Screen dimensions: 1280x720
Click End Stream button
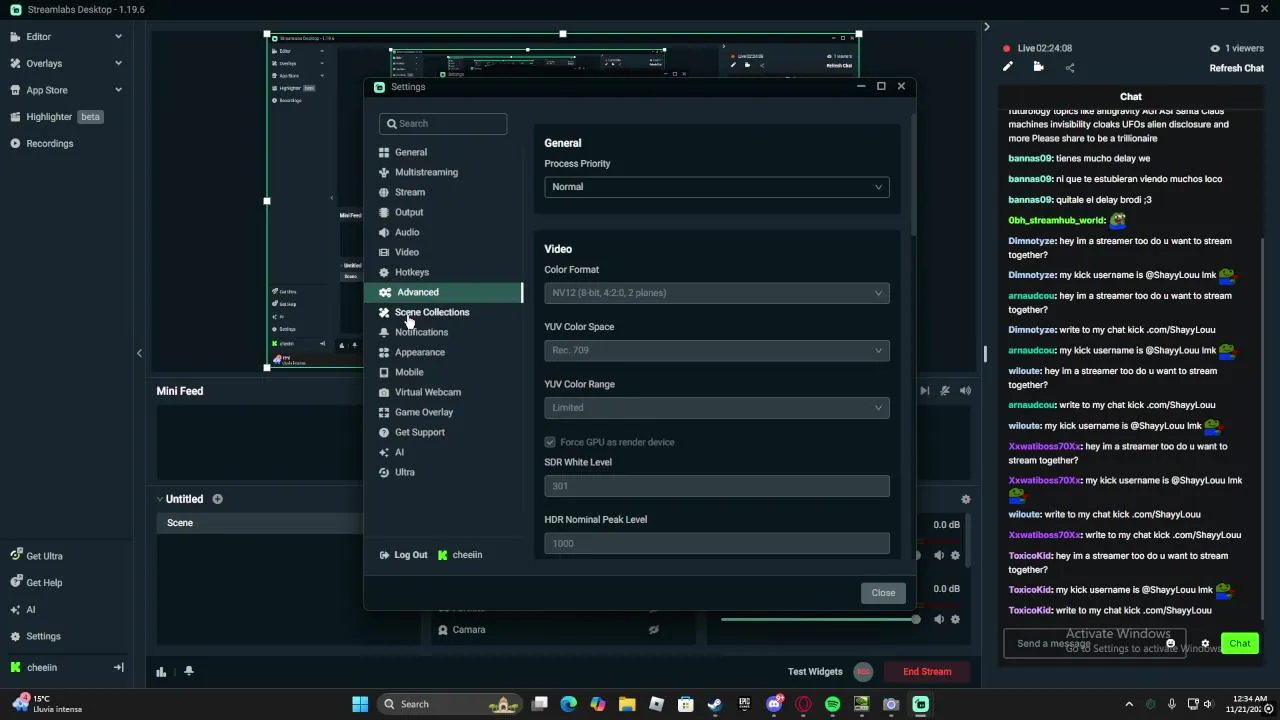[927, 672]
